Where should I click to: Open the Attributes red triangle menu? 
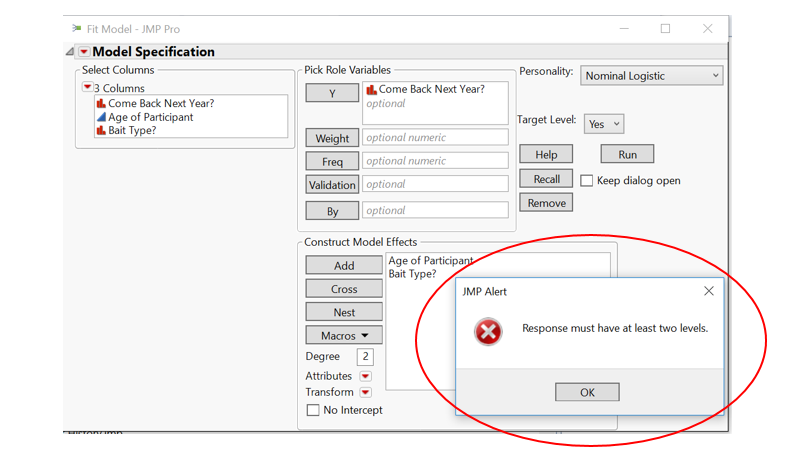pyautogui.click(x=365, y=376)
